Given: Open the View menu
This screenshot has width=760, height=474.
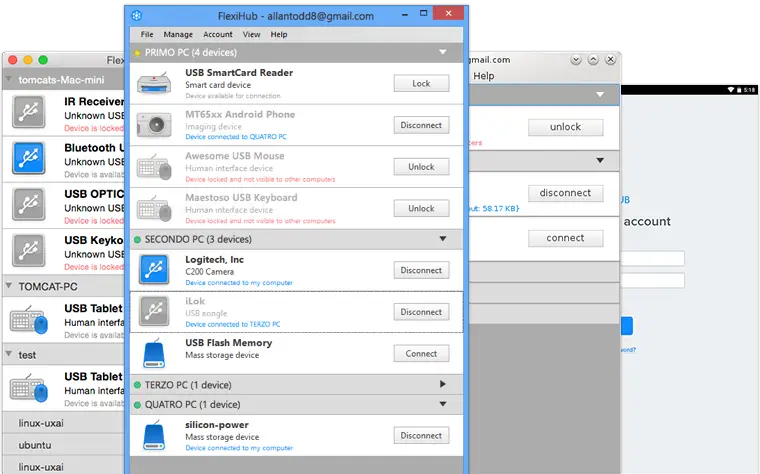Looking at the screenshot, I should coord(252,34).
